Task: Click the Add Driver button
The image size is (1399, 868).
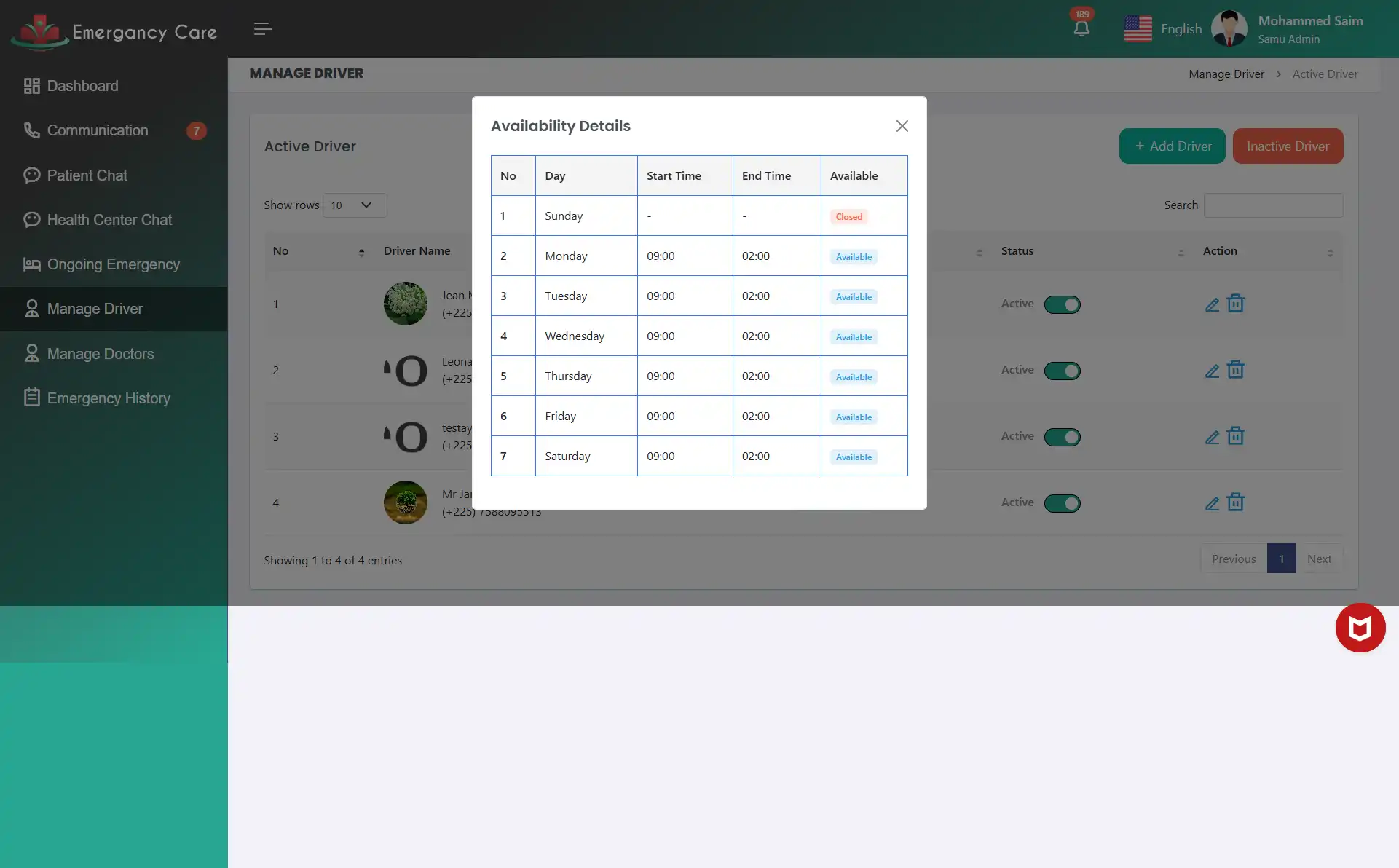Action: 1171,146
